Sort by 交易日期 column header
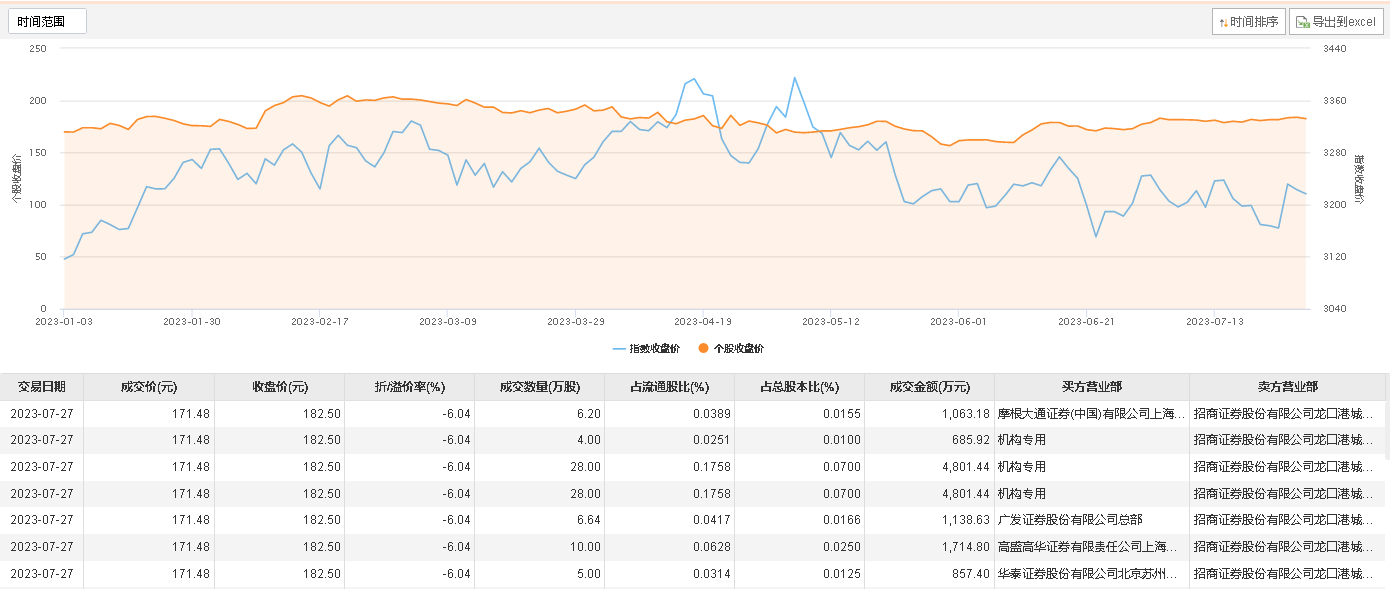 [x=42, y=387]
